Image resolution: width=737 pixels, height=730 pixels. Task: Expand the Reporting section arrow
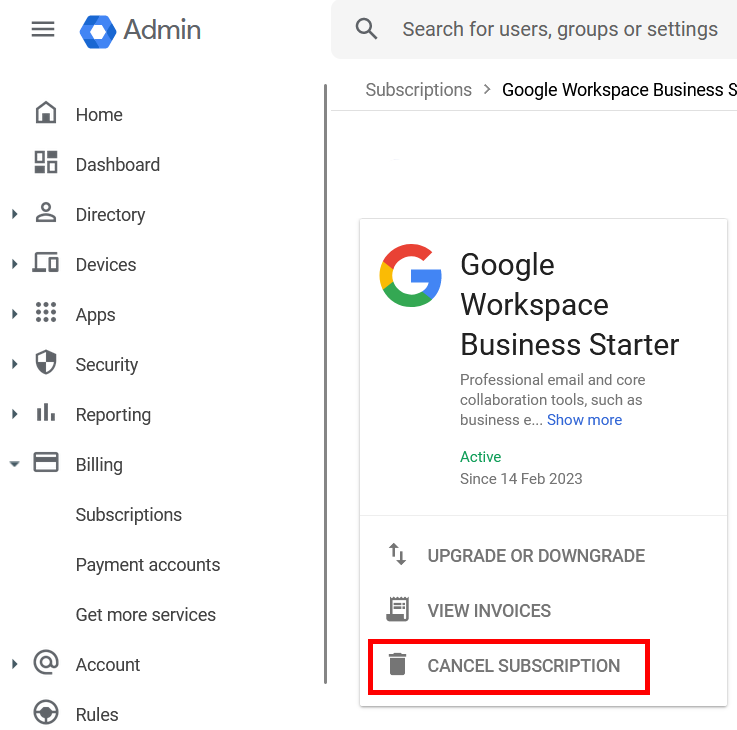point(15,414)
